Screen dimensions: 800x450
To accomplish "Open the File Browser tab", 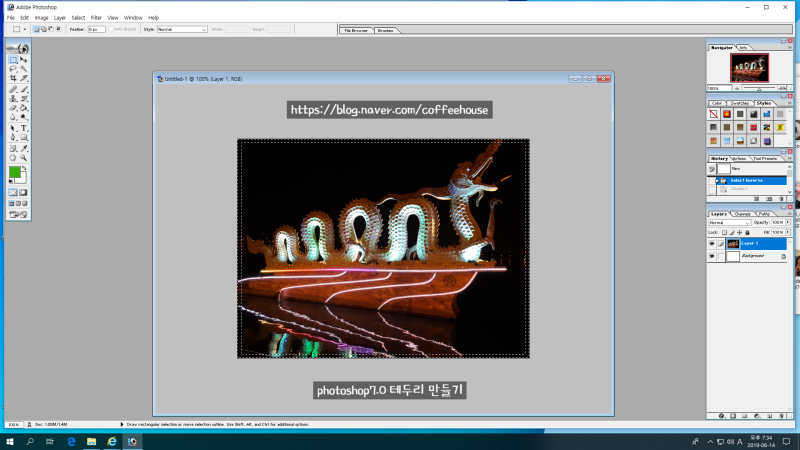I will click(x=356, y=31).
